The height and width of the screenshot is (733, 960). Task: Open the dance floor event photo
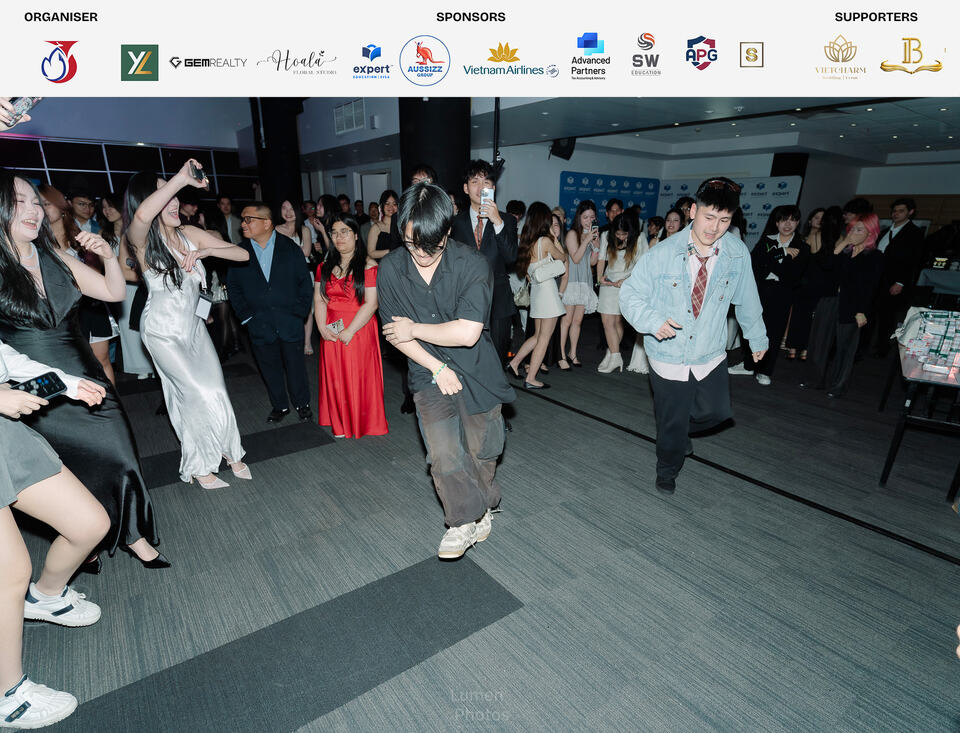click(480, 415)
